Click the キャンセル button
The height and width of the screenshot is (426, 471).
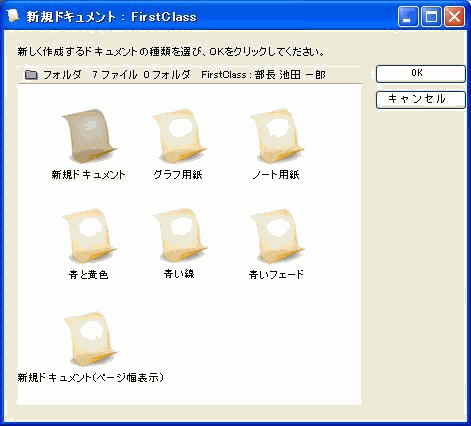click(421, 100)
